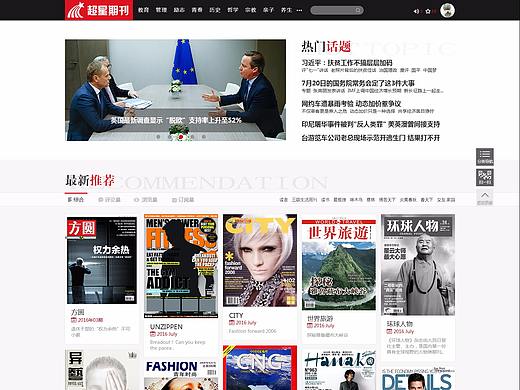The width and height of the screenshot is (520, 390).
Task: Open the 世界旅游 magazine cover
Action: click(x=339, y=264)
